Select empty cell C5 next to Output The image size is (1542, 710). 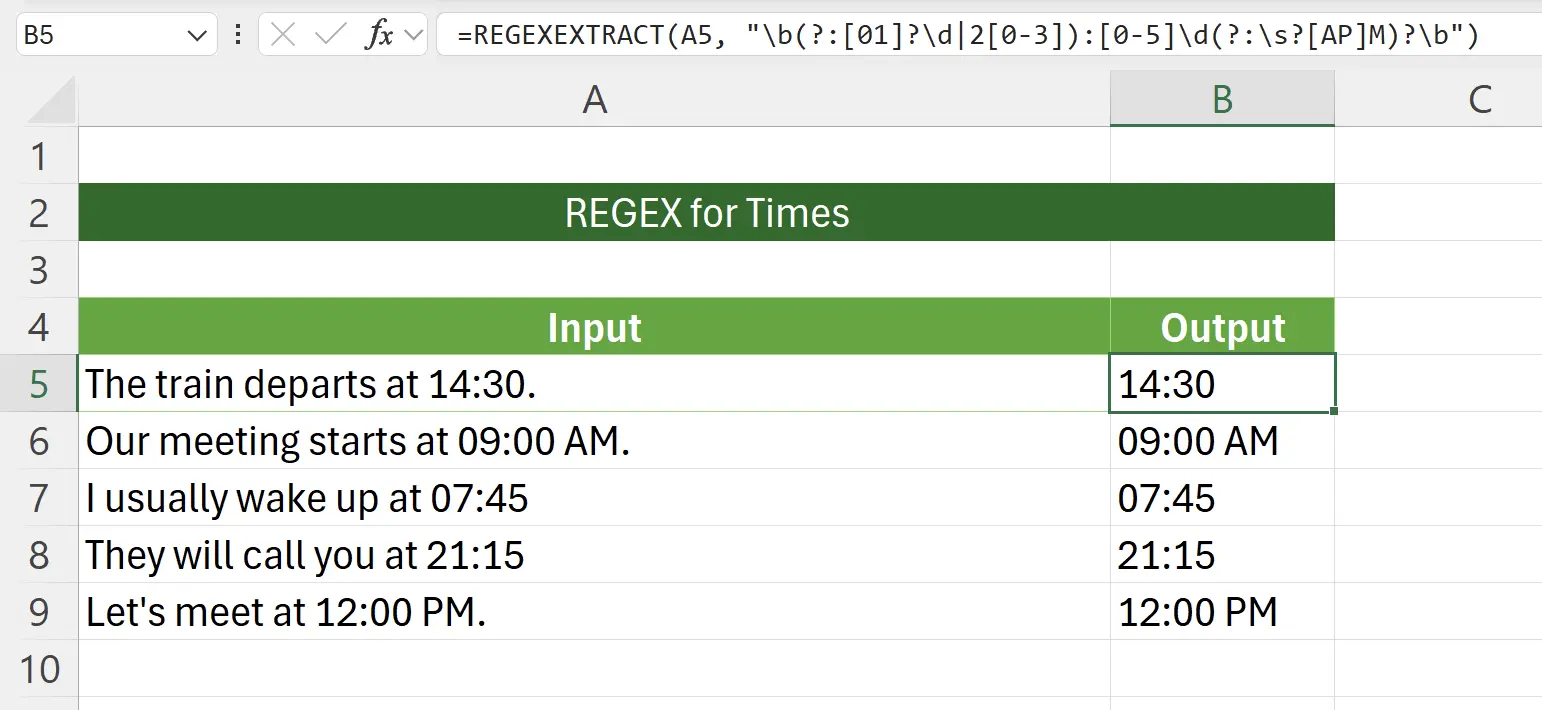[1440, 383]
